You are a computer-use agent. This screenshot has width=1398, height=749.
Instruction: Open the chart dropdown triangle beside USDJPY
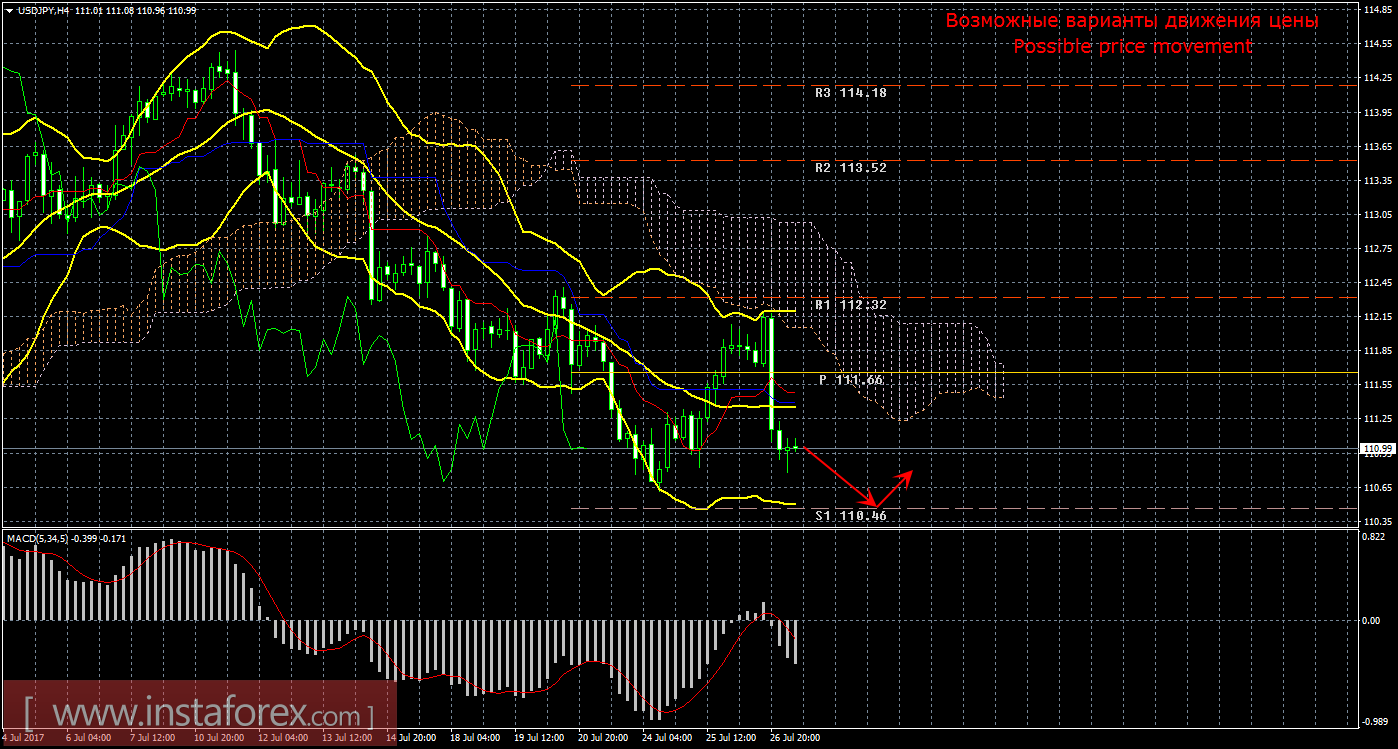[9, 10]
